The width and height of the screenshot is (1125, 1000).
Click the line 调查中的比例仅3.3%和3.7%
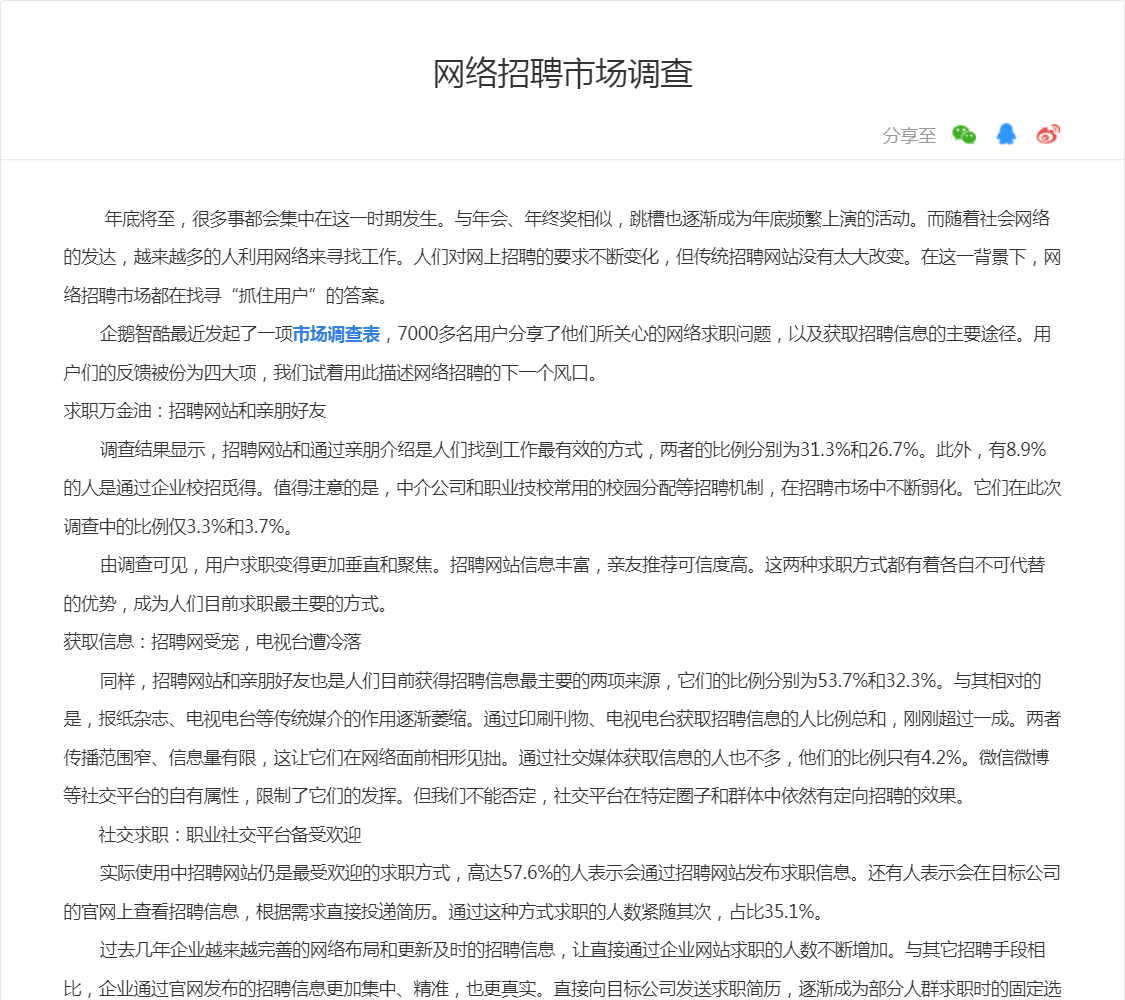tap(179, 527)
